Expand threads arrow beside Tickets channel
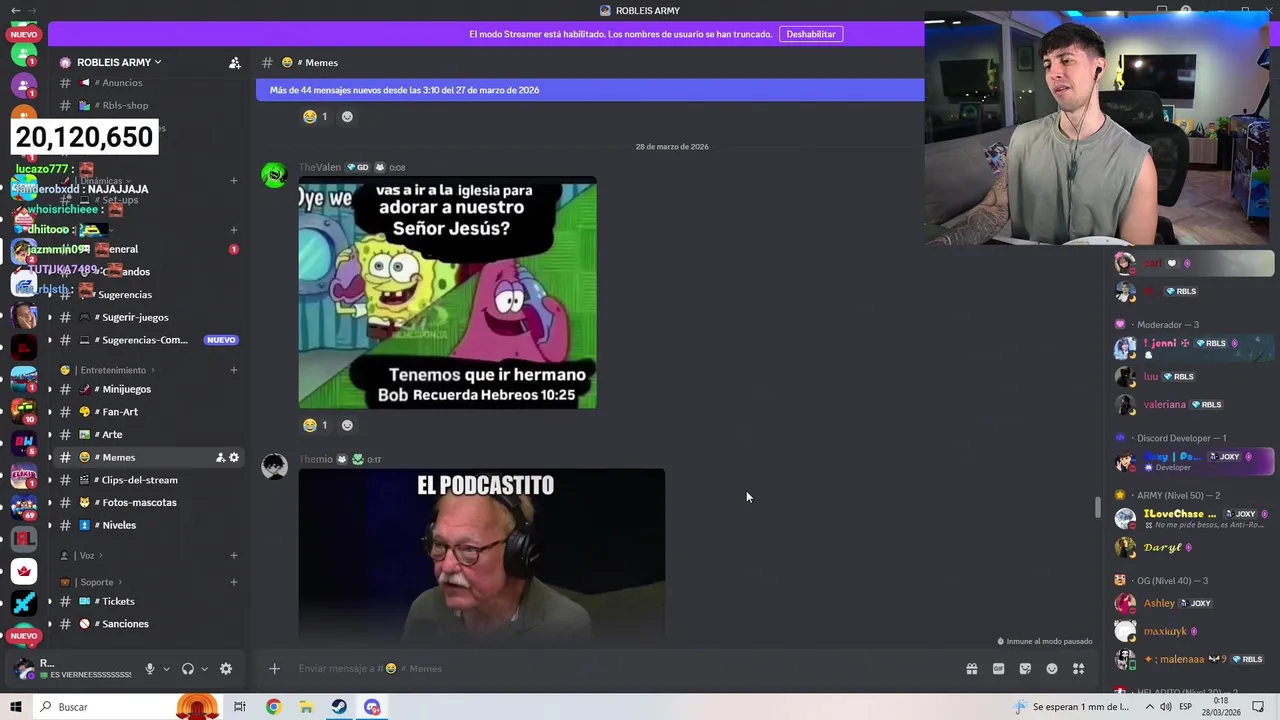 point(49,601)
